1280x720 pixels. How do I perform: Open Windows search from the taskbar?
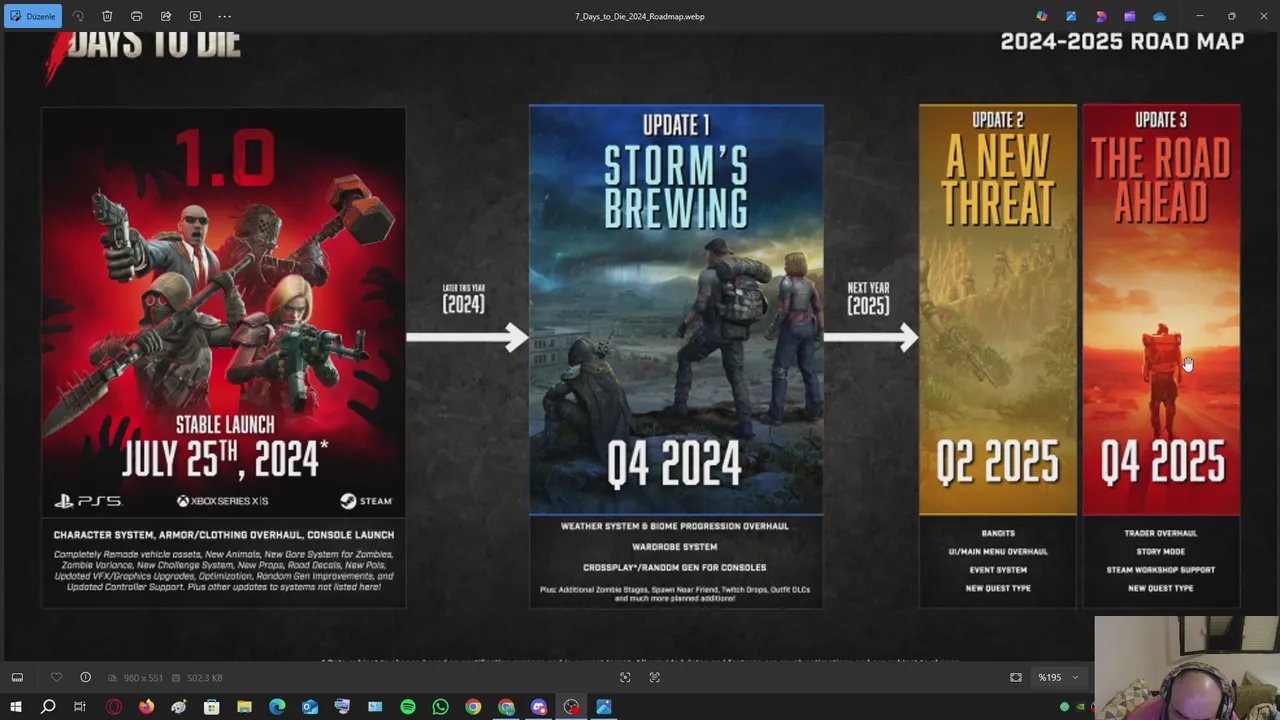[47, 707]
